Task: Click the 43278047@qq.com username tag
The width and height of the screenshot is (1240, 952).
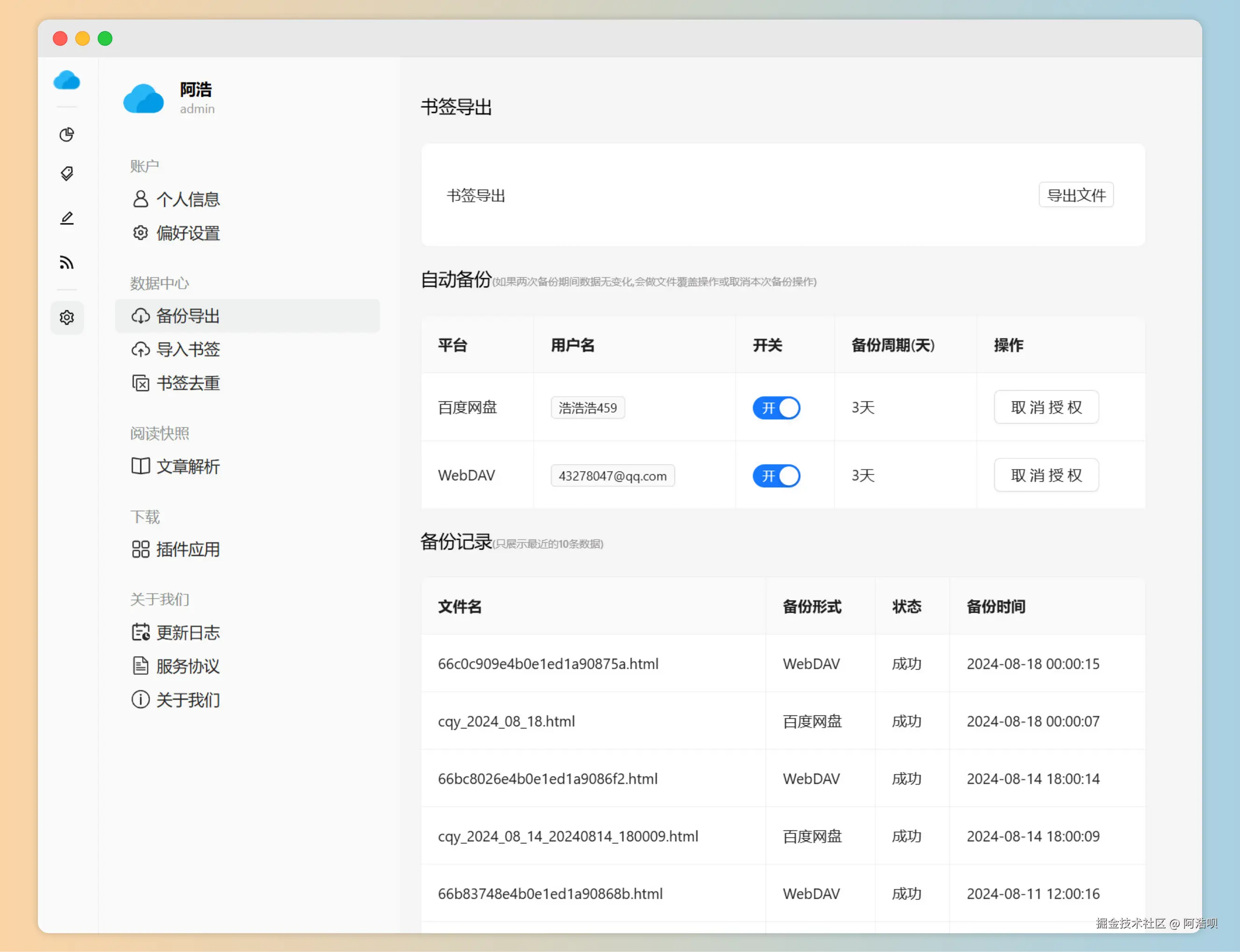Action: click(x=612, y=476)
